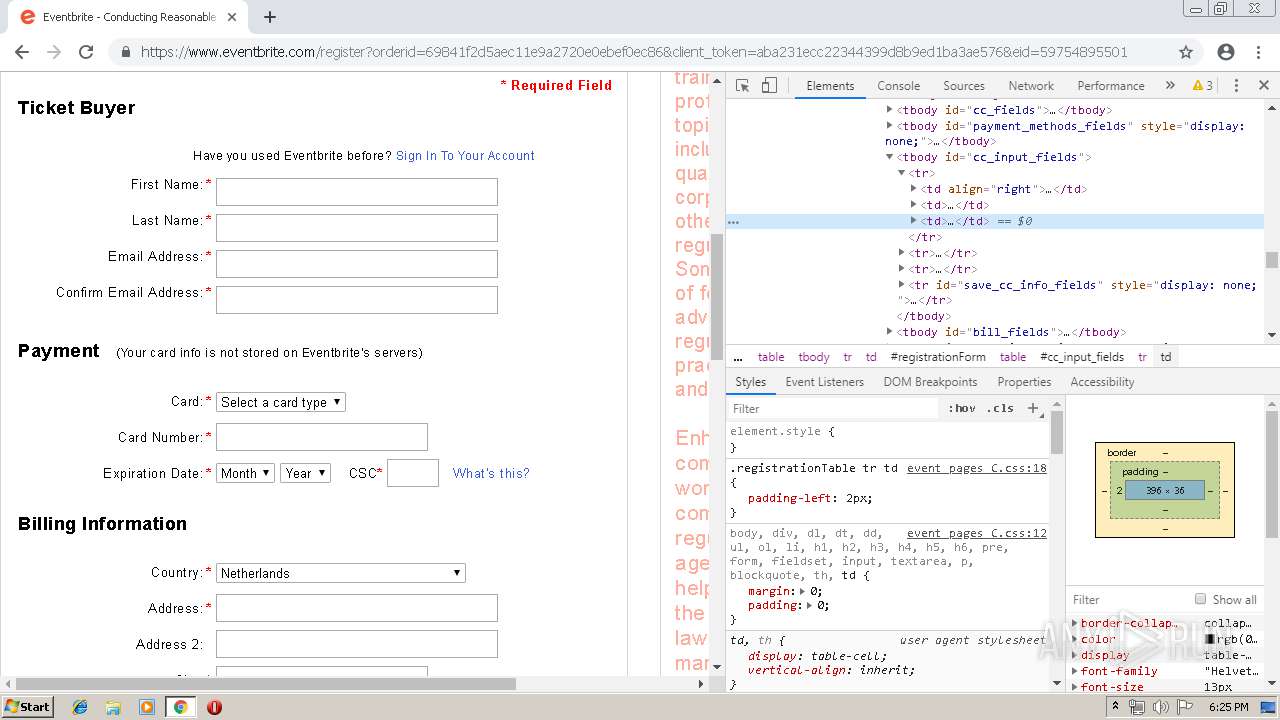Click the Chrome icon in the taskbar
Image resolution: width=1280 pixels, height=720 pixels.
tap(180, 707)
